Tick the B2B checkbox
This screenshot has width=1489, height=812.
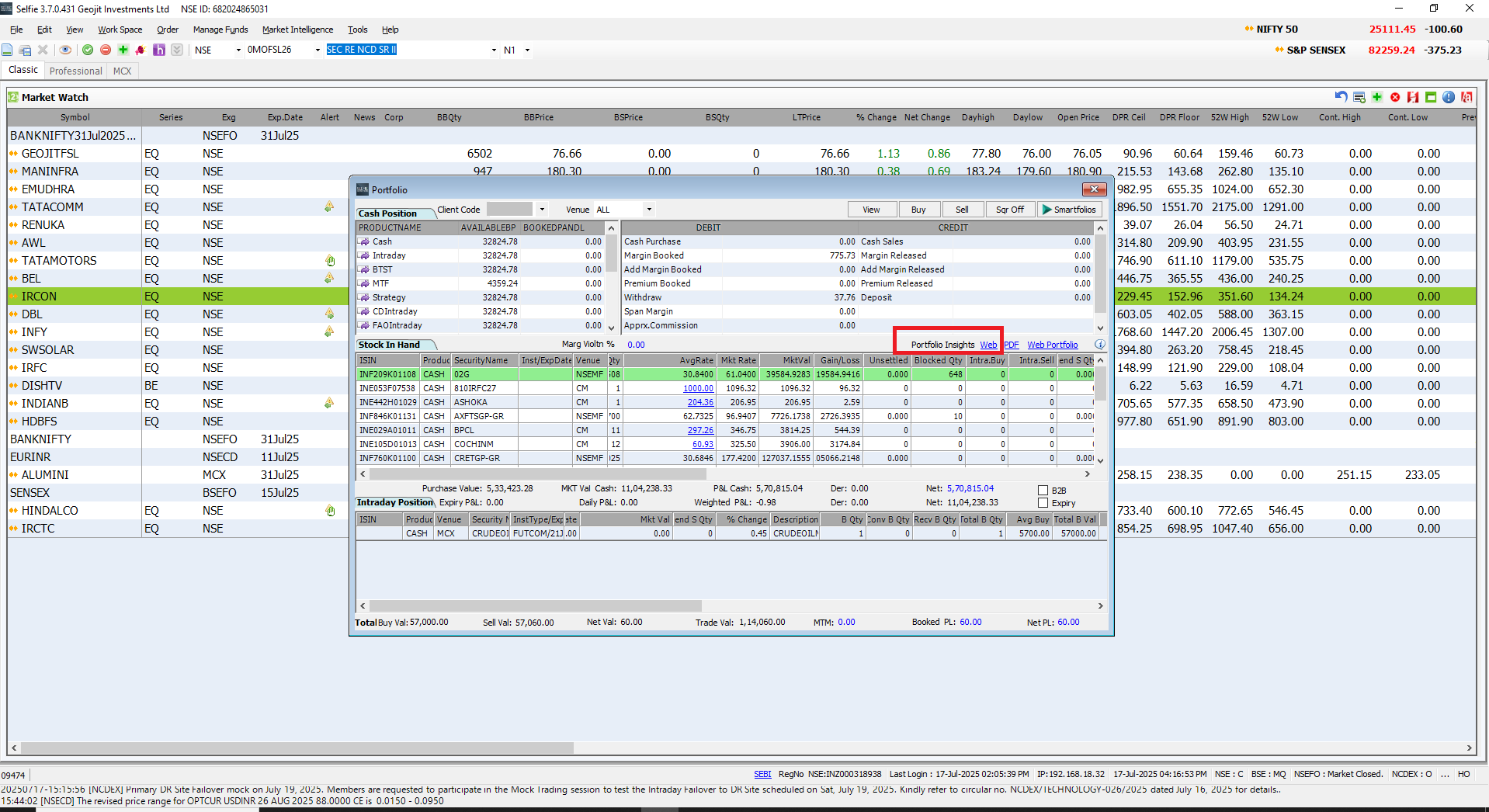[x=1043, y=491]
